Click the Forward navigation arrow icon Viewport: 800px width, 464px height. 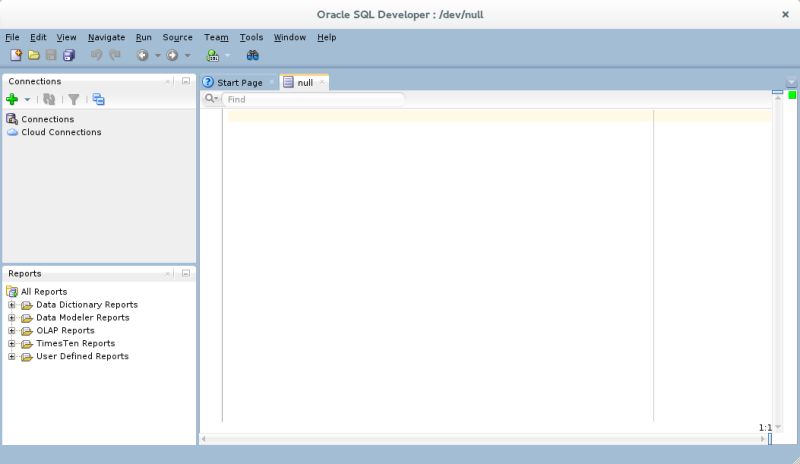point(172,55)
